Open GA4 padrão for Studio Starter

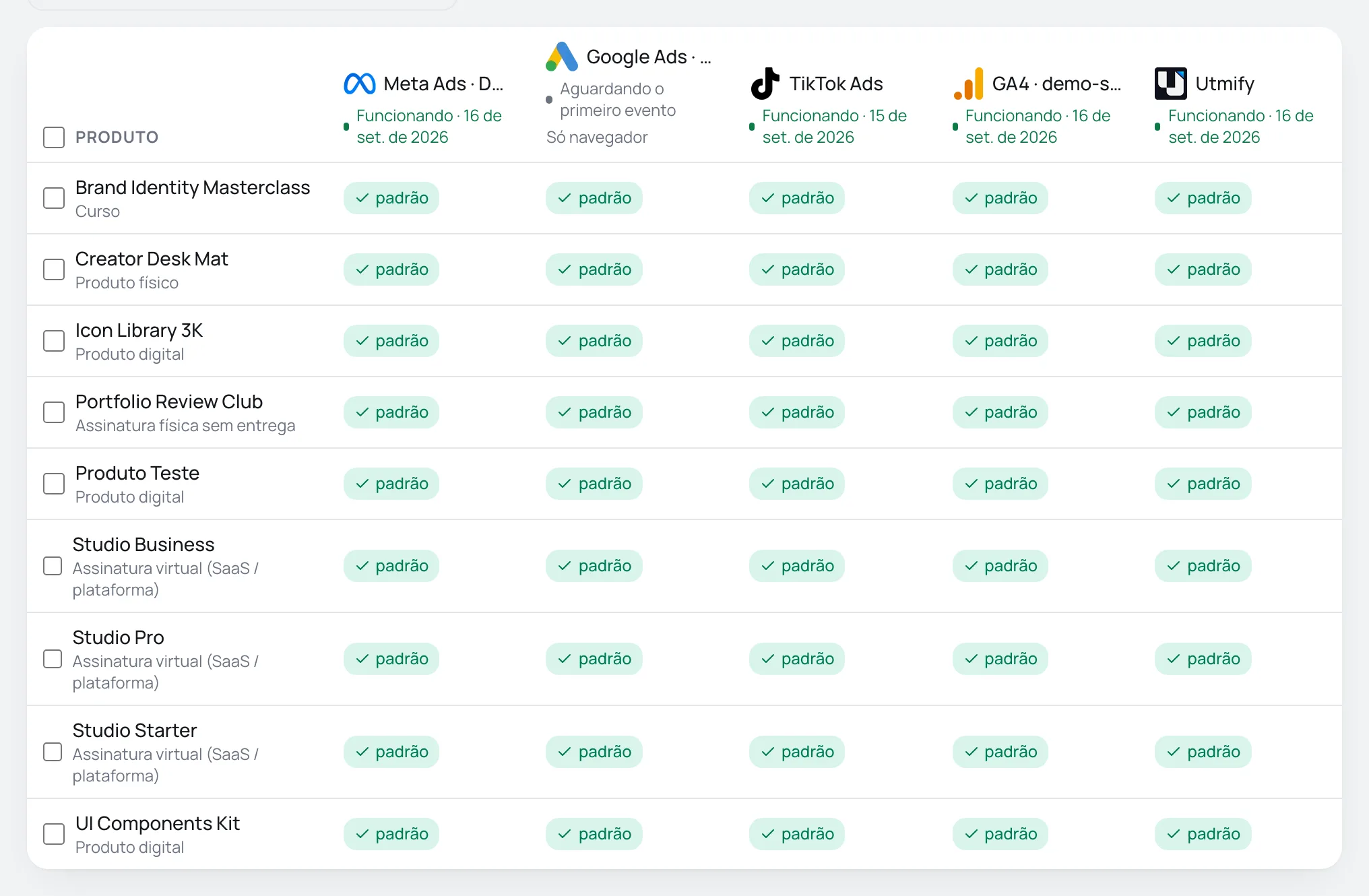1000,752
